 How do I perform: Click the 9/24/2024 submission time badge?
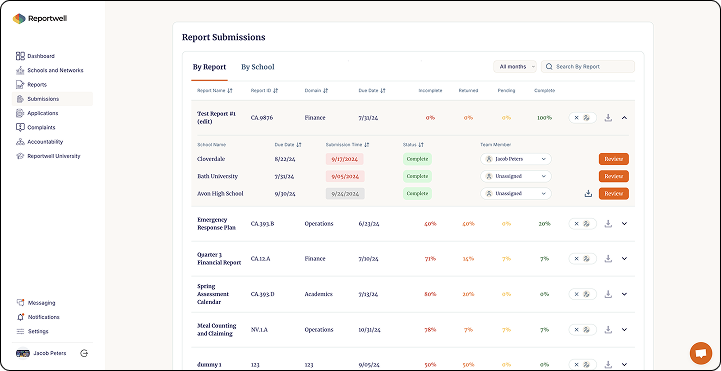pos(345,194)
